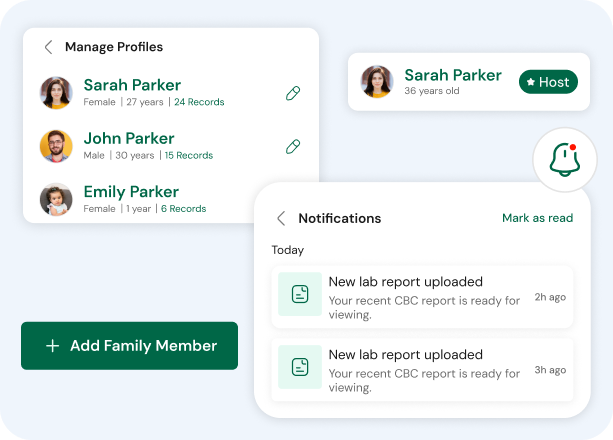Click Add Family Member button
This screenshot has width=613, height=440.
[129, 346]
